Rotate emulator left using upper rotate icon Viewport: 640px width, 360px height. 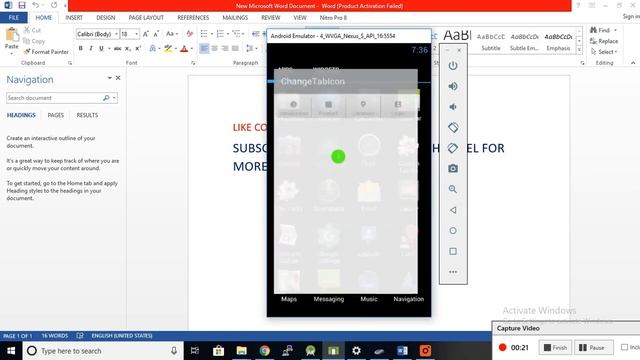coord(453,127)
